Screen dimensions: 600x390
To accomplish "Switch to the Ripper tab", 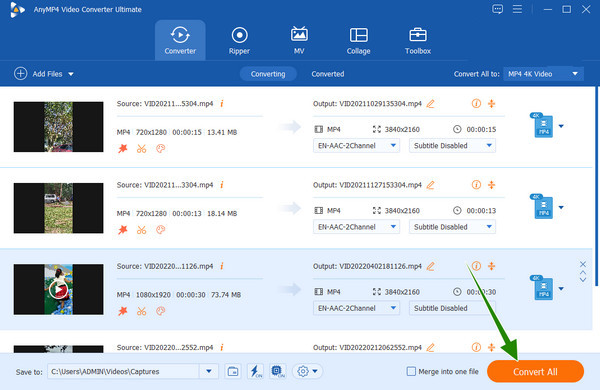I will point(239,40).
